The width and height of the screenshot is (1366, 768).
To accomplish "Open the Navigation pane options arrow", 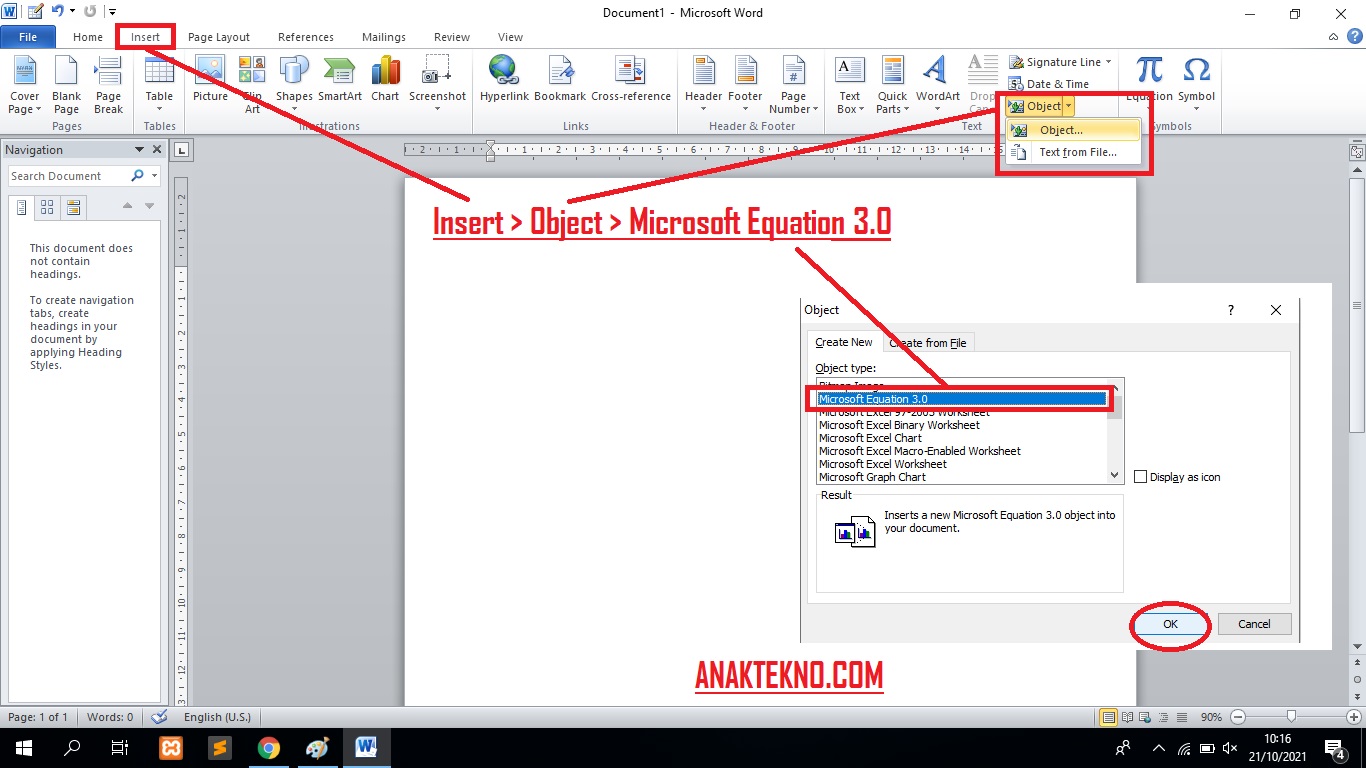I will click(x=139, y=150).
